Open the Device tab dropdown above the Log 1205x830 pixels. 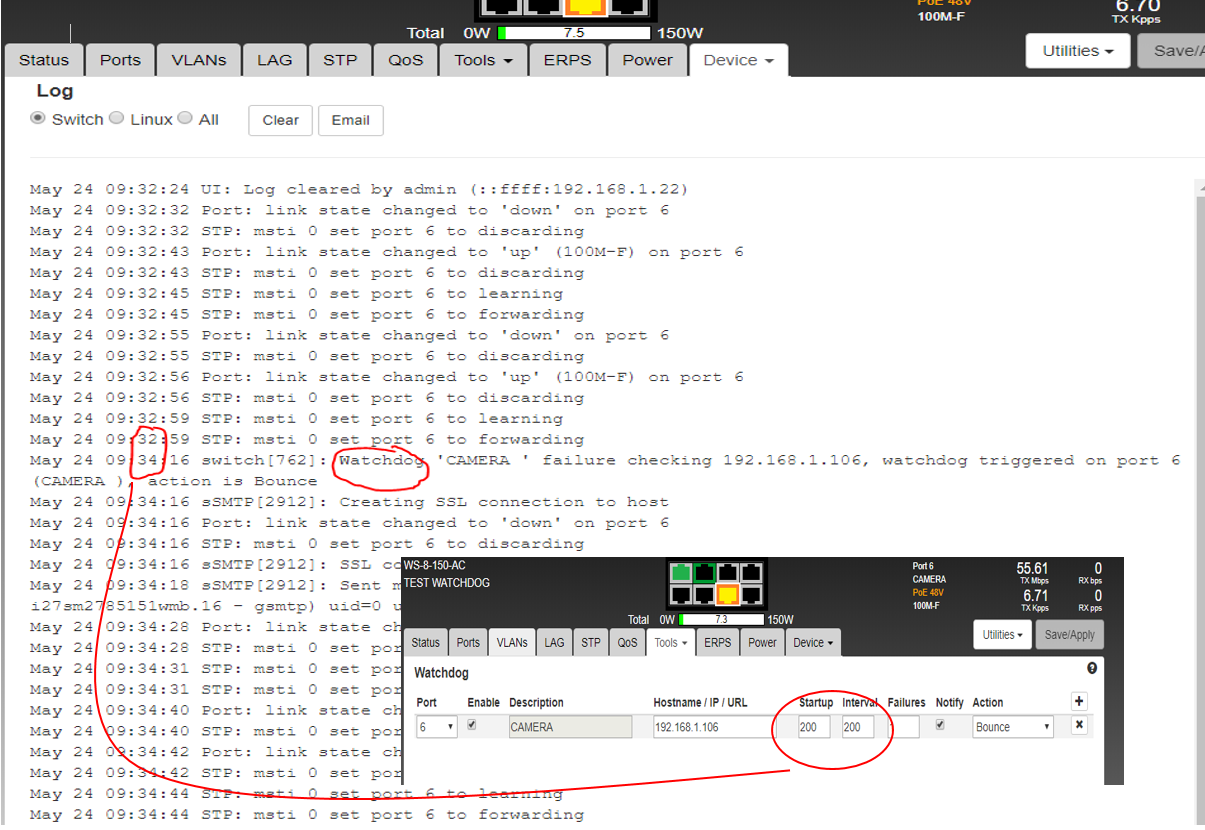pyautogui.click(x=738, y=60)
